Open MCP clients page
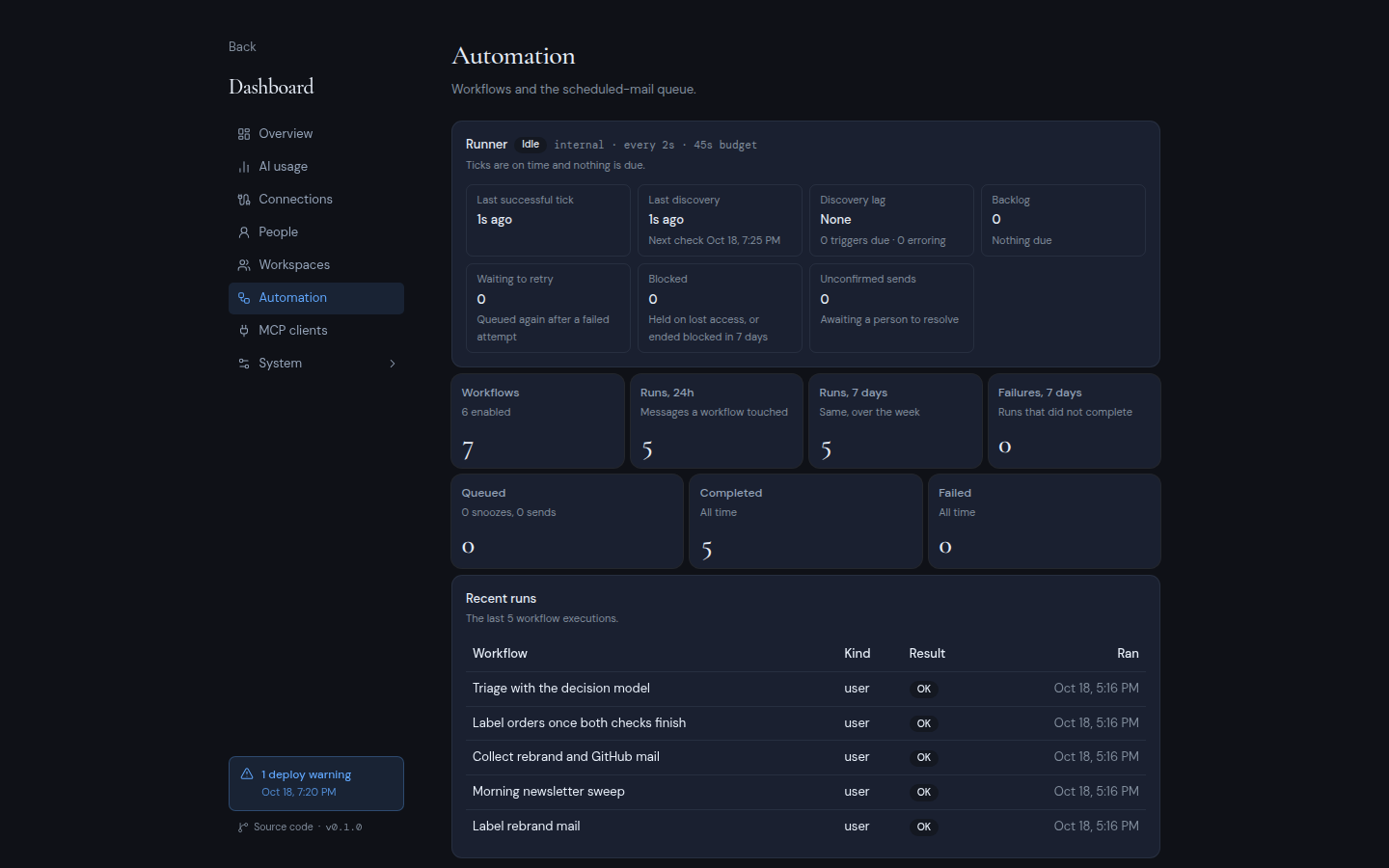 point(316,331)
